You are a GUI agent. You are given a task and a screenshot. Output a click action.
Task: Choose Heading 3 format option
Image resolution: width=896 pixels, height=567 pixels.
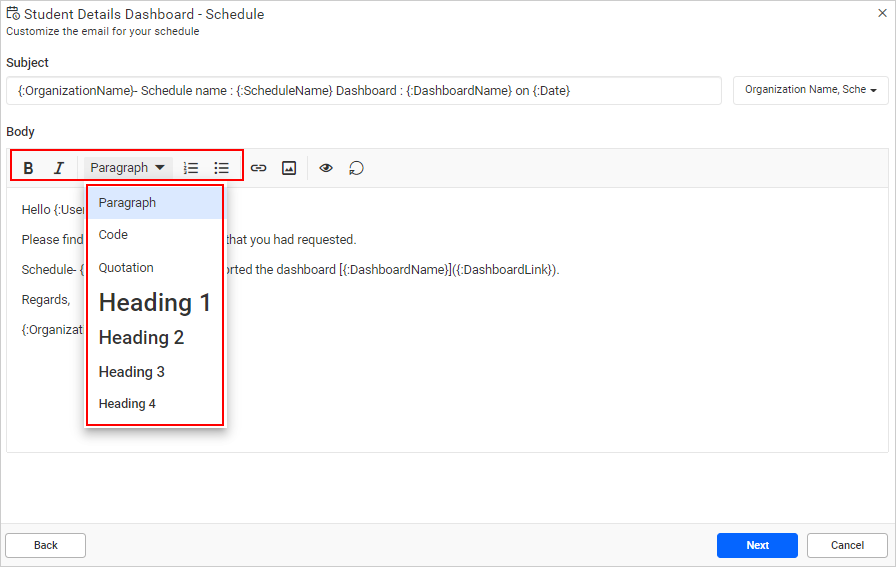click(x=155, y=372)
